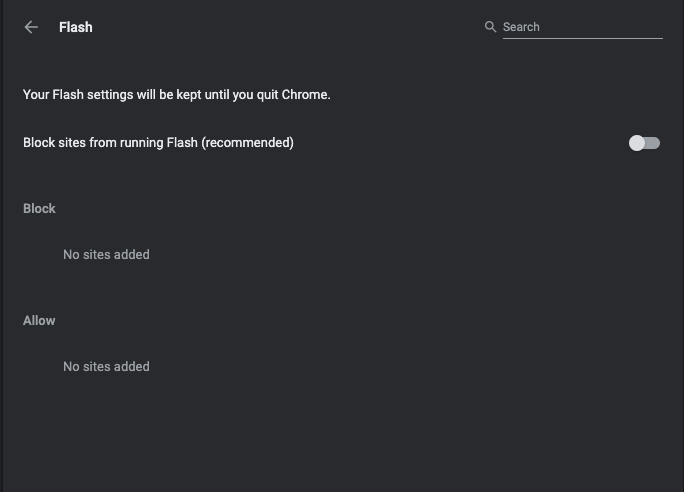
Task: Click the gray knob of the Flash toggle
Action: (637, 143)
